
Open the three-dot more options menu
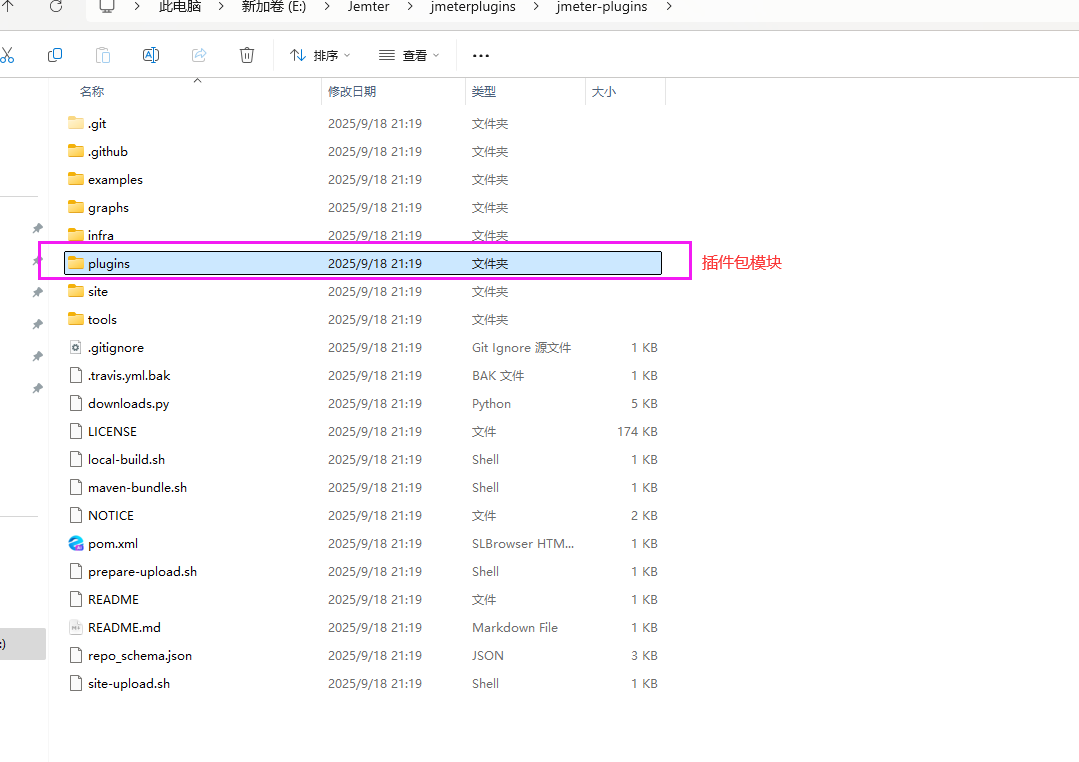481,55
